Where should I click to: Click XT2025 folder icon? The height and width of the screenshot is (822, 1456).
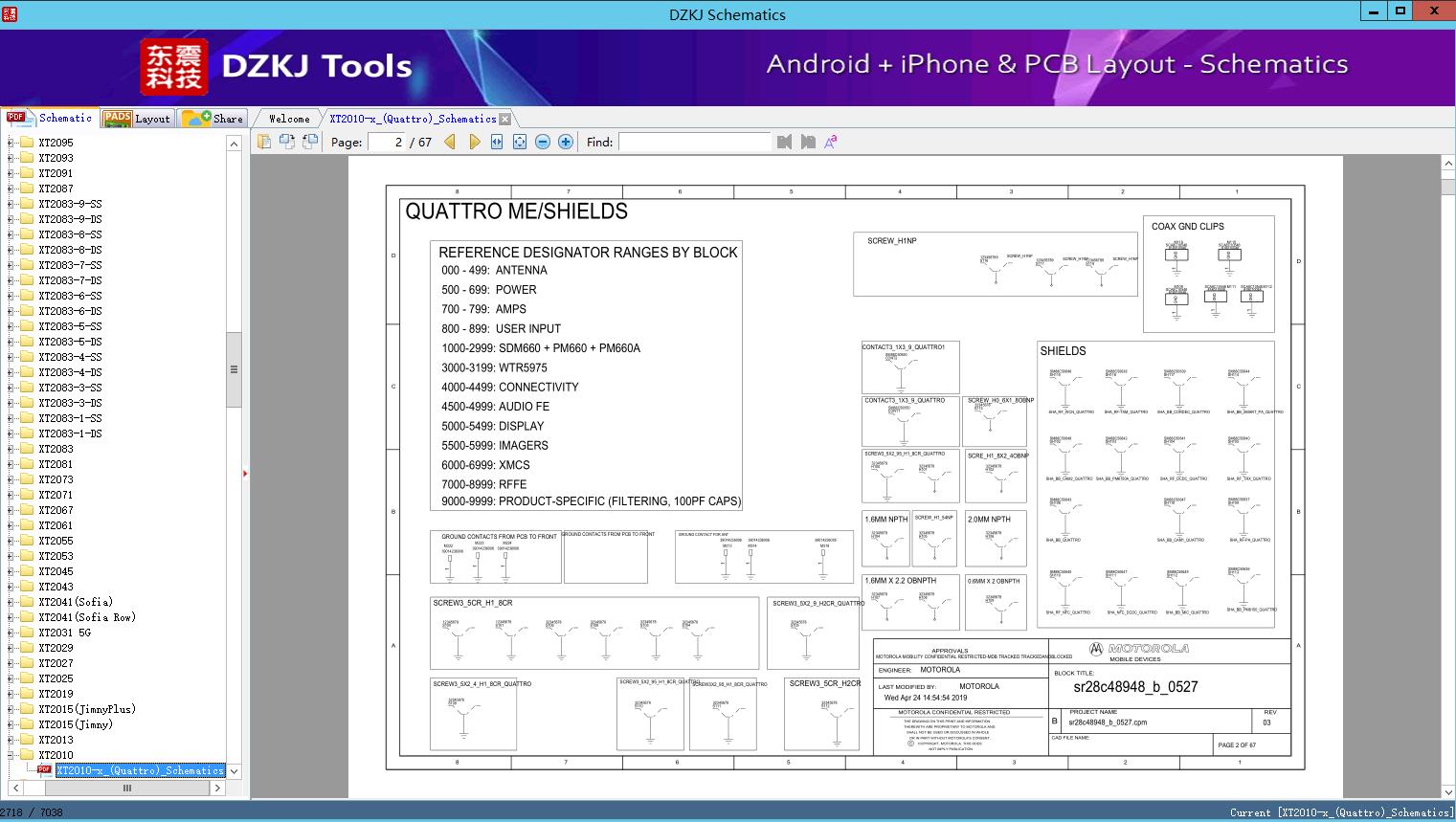pos(27,678)
